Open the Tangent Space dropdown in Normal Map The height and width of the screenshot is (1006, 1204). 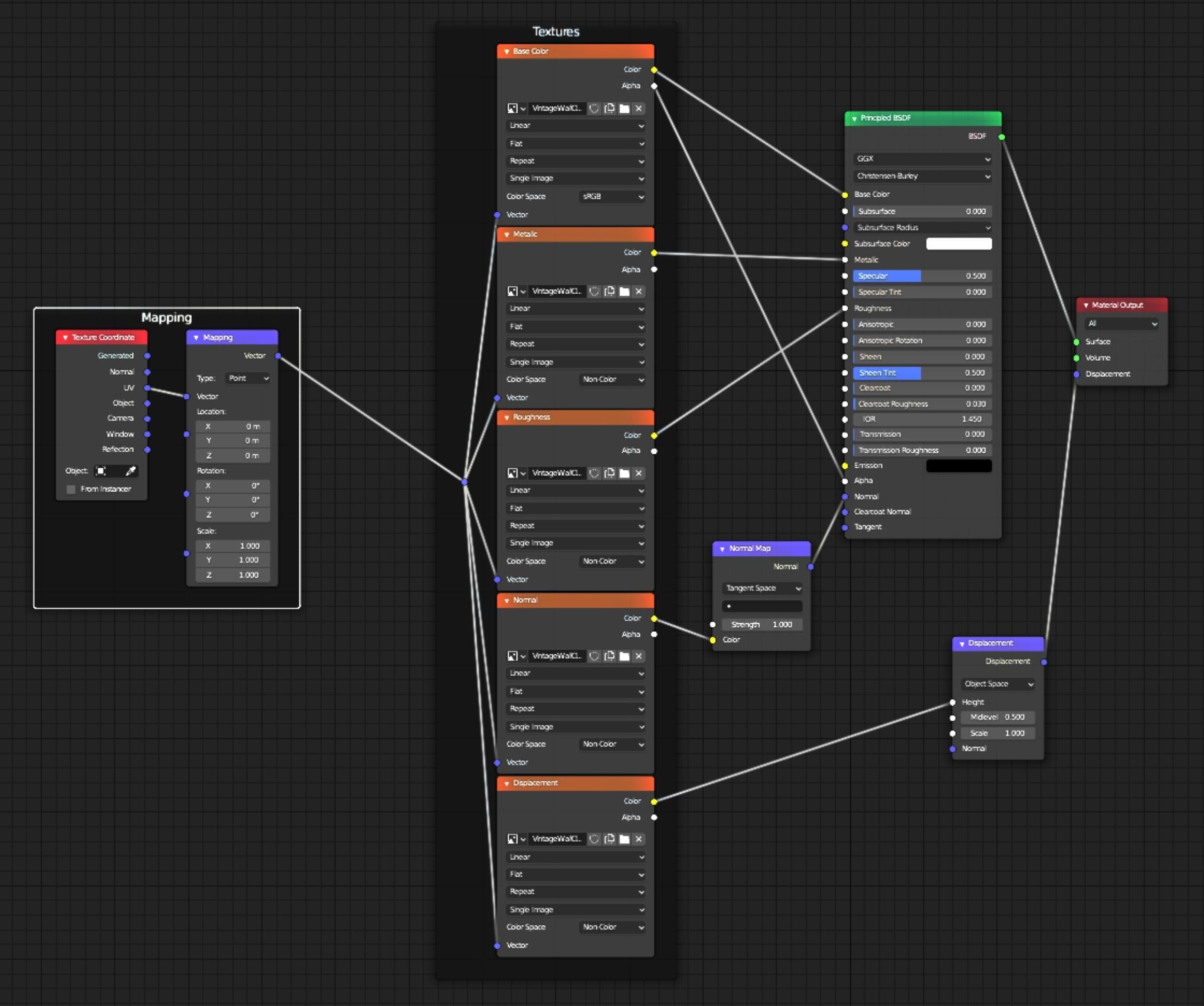click(762, 588)
